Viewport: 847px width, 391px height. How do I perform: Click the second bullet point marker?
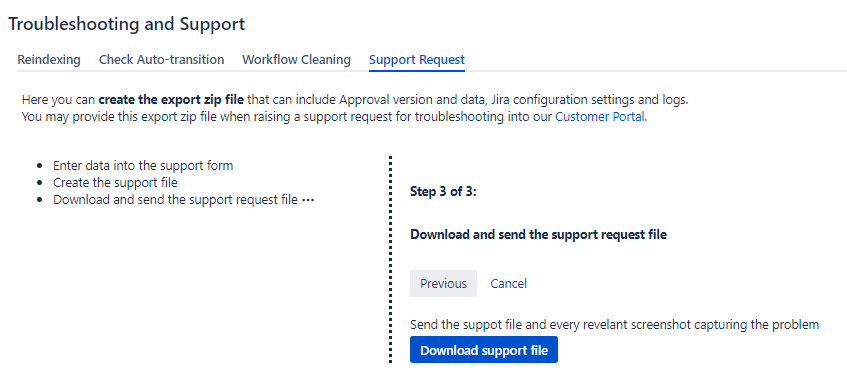[x=39, y=184]
